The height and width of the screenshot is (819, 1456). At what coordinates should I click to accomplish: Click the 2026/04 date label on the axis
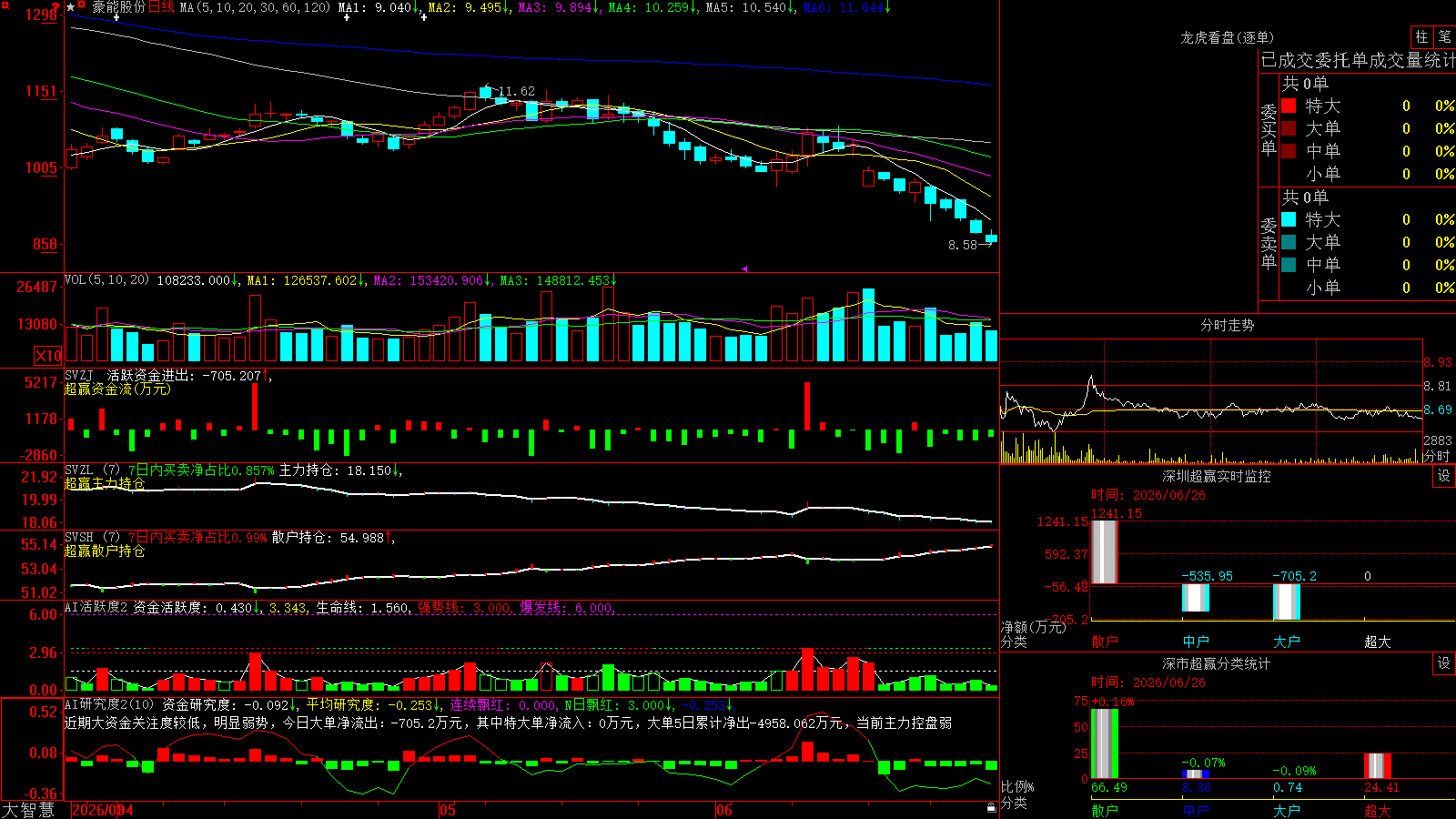[103, 810]
